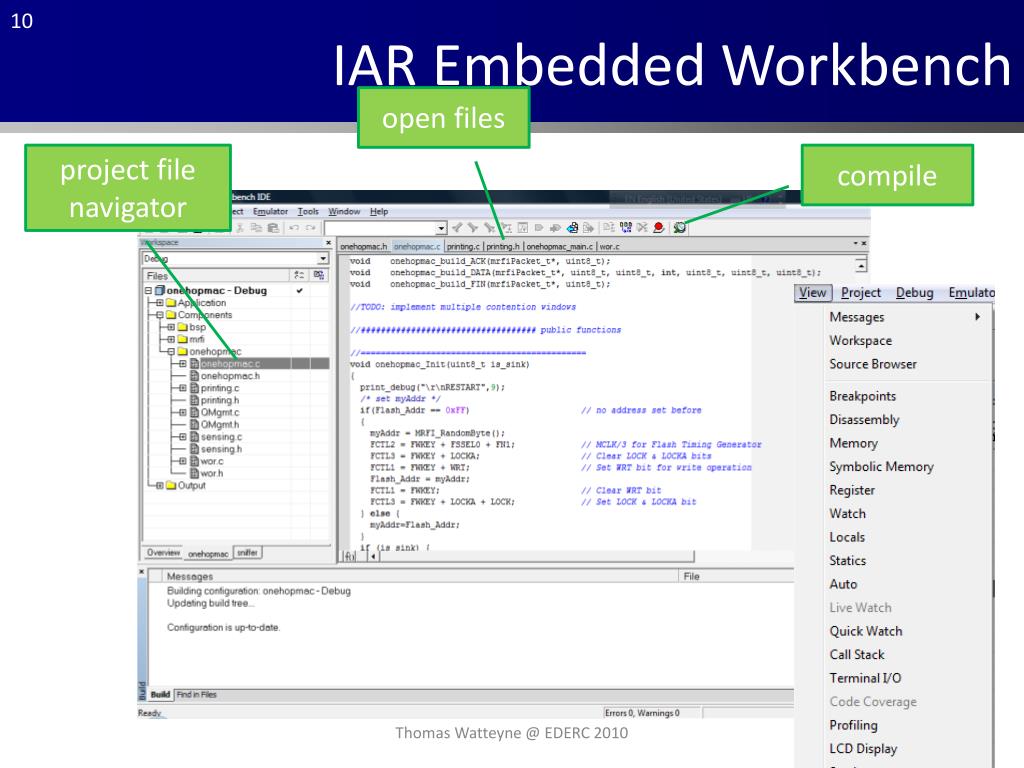
Task: Expand the mrfi folder node
Action: click(x=171, y=340)
